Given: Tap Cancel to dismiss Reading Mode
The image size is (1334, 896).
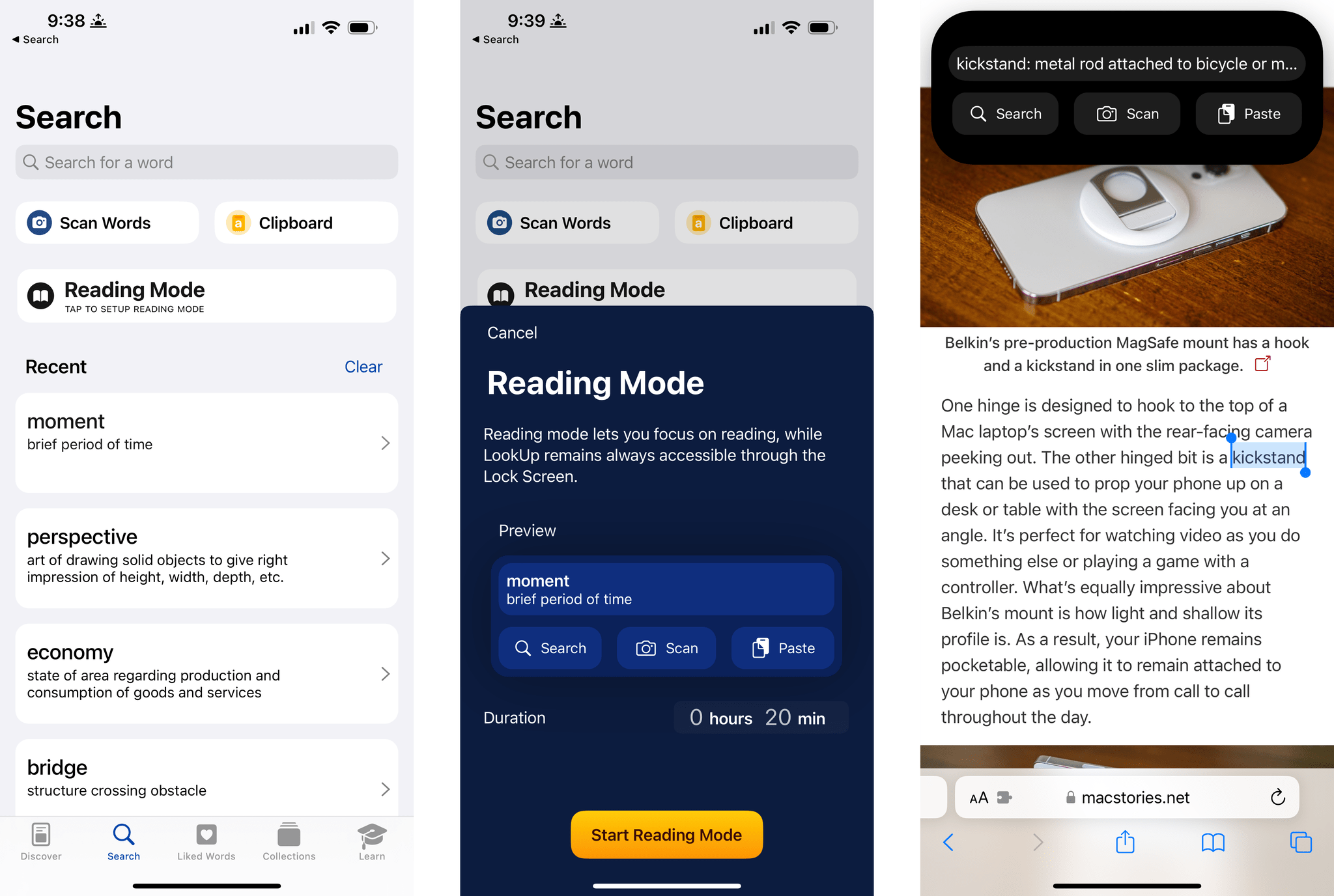Looking at the screenshot, I should point(510,332).
